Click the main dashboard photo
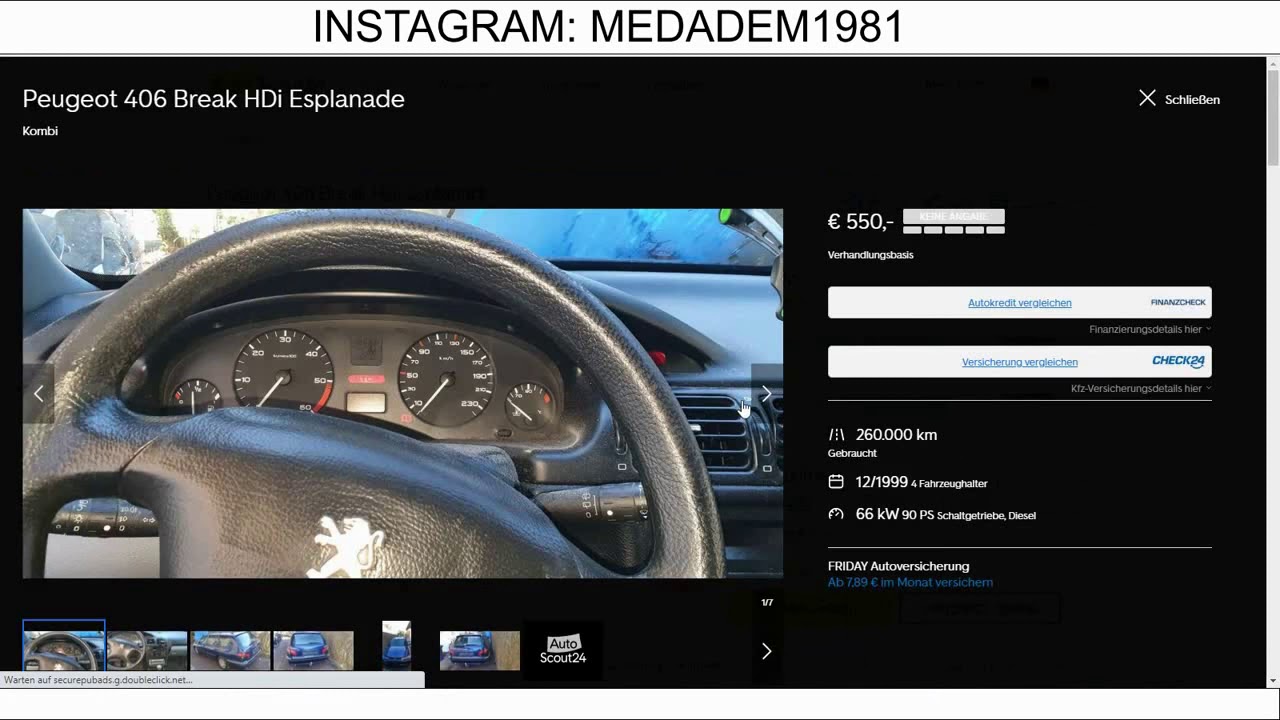1280x720 pixels. coord(403,393)
